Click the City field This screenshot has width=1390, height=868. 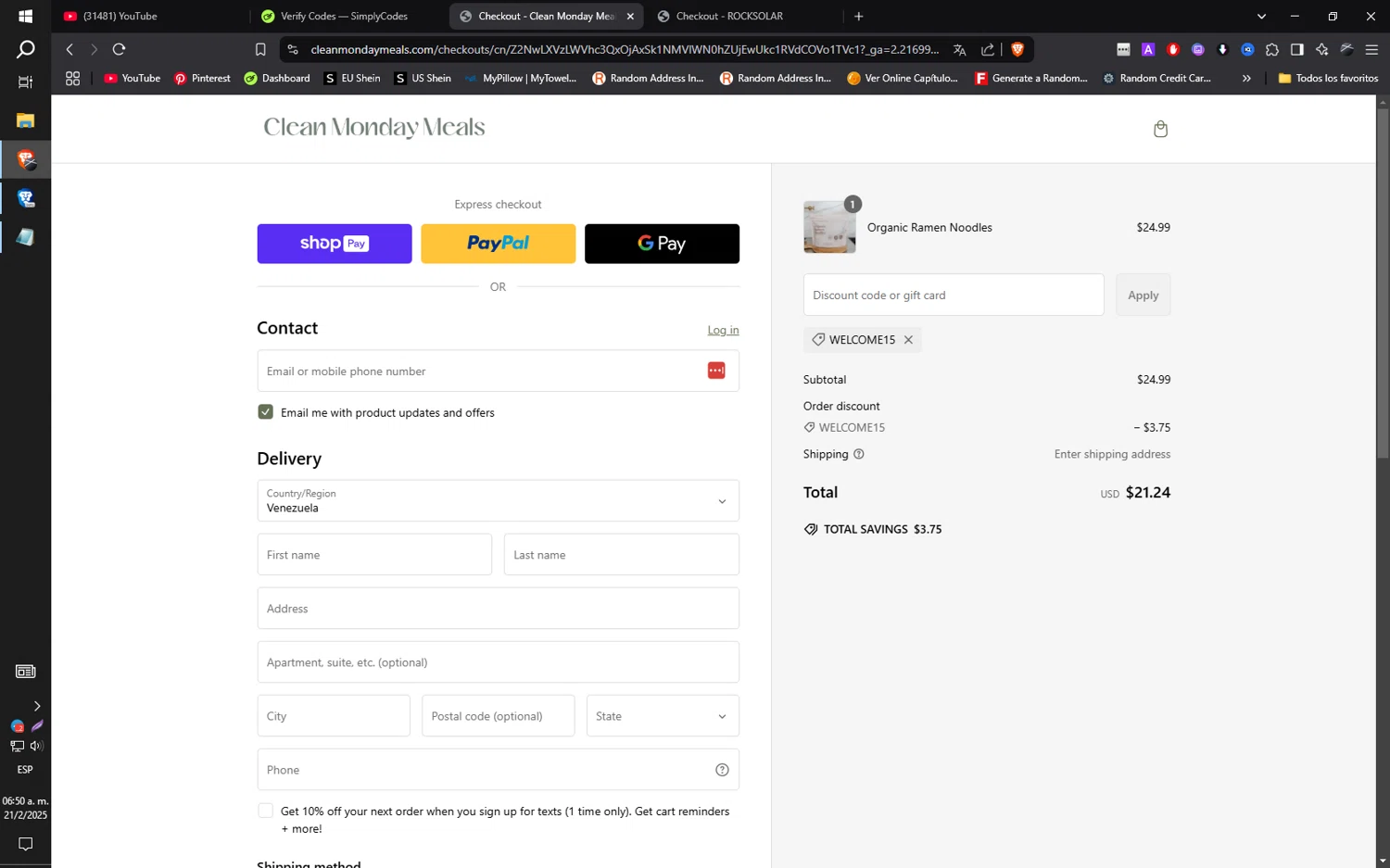[334, 716]
